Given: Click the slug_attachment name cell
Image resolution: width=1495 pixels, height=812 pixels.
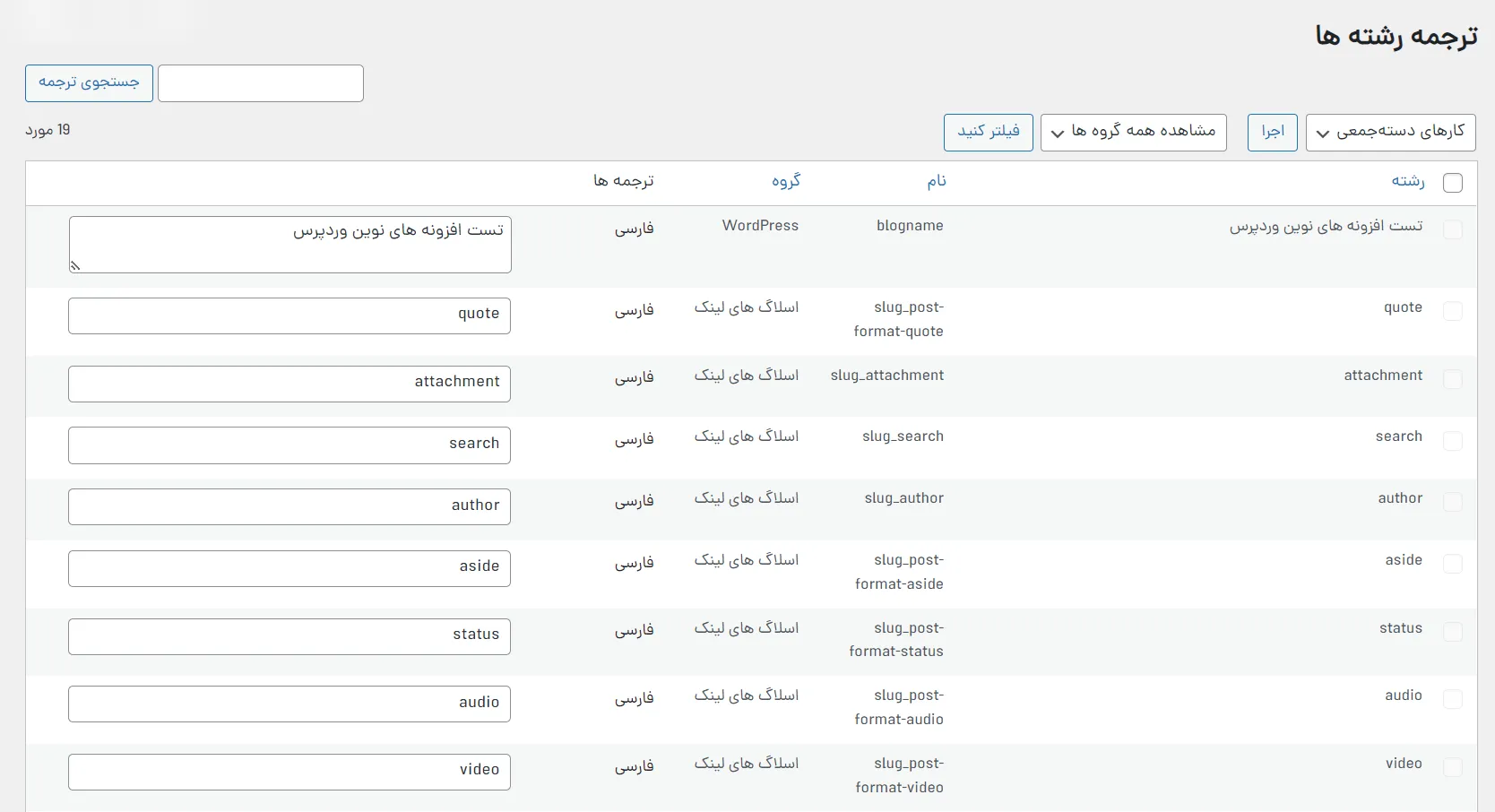Looking at the screenshot, I should point(887,376).
